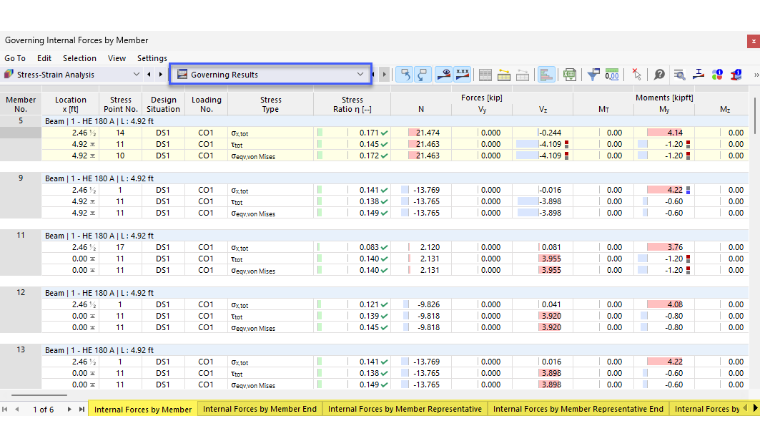
Task: Click the grayed-out table row icon
Action: [x=522, y=75]
